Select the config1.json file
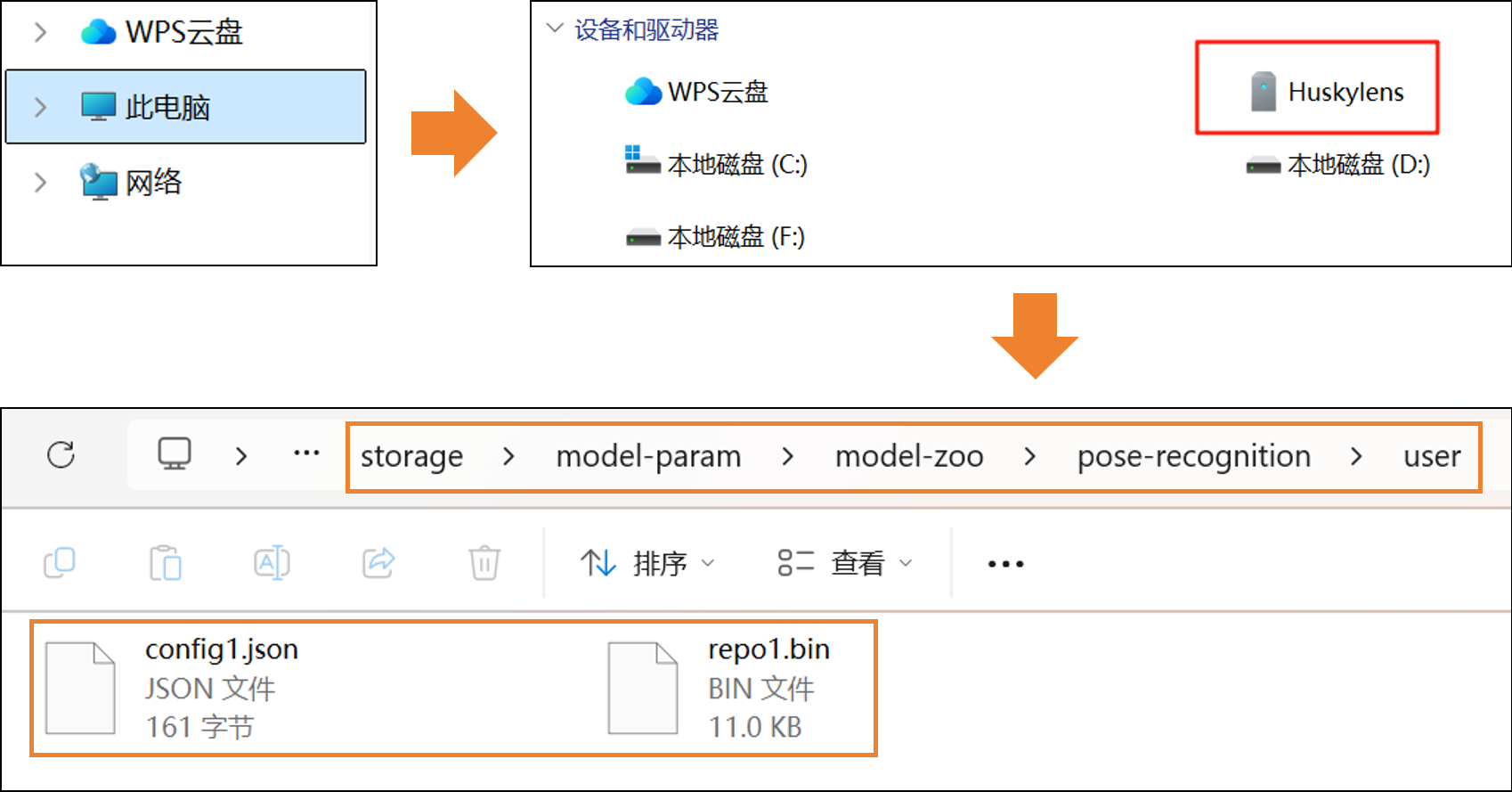1512x792 pixels. click(x=174, y=688)
